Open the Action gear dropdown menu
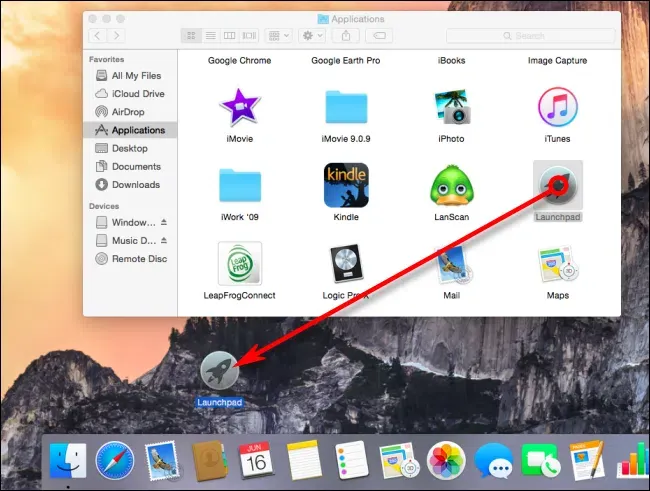This screenshot has height=491, width=650. pyautogui.click(x=309, y=35)
